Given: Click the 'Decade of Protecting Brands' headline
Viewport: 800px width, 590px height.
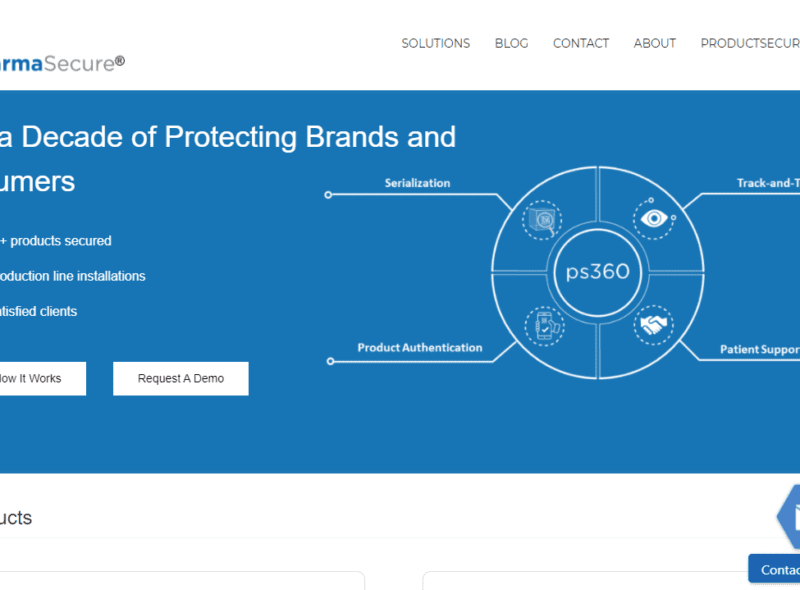Looking at the screenshot, I should pos(228,137).
